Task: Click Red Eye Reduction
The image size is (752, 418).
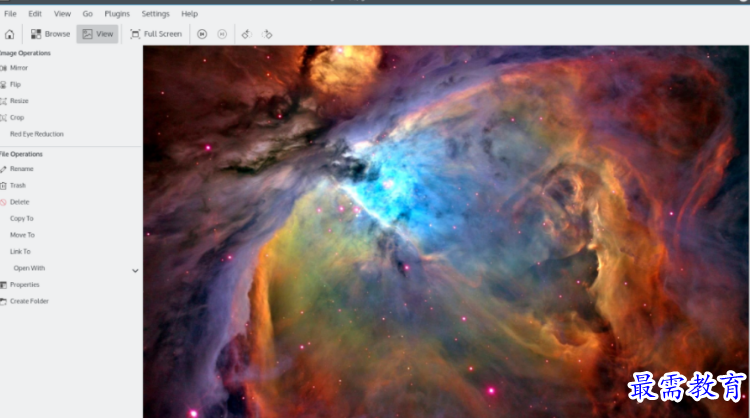Action: click(36, 134)
